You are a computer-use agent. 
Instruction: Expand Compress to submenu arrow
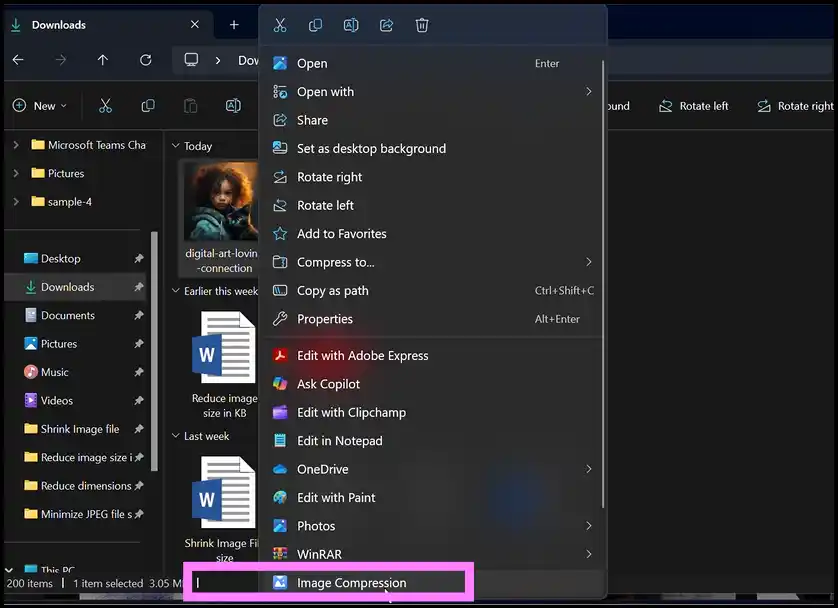[588, 262]
